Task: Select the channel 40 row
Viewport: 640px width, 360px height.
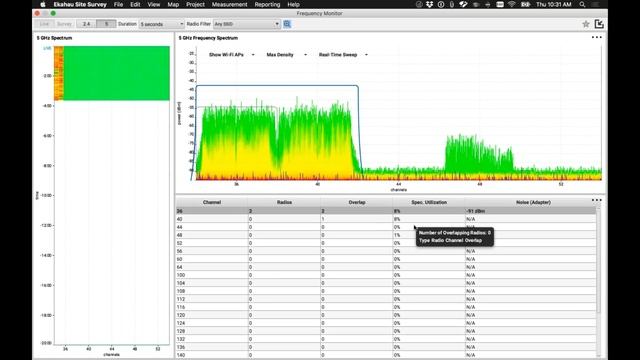Action: pos(386,219)
